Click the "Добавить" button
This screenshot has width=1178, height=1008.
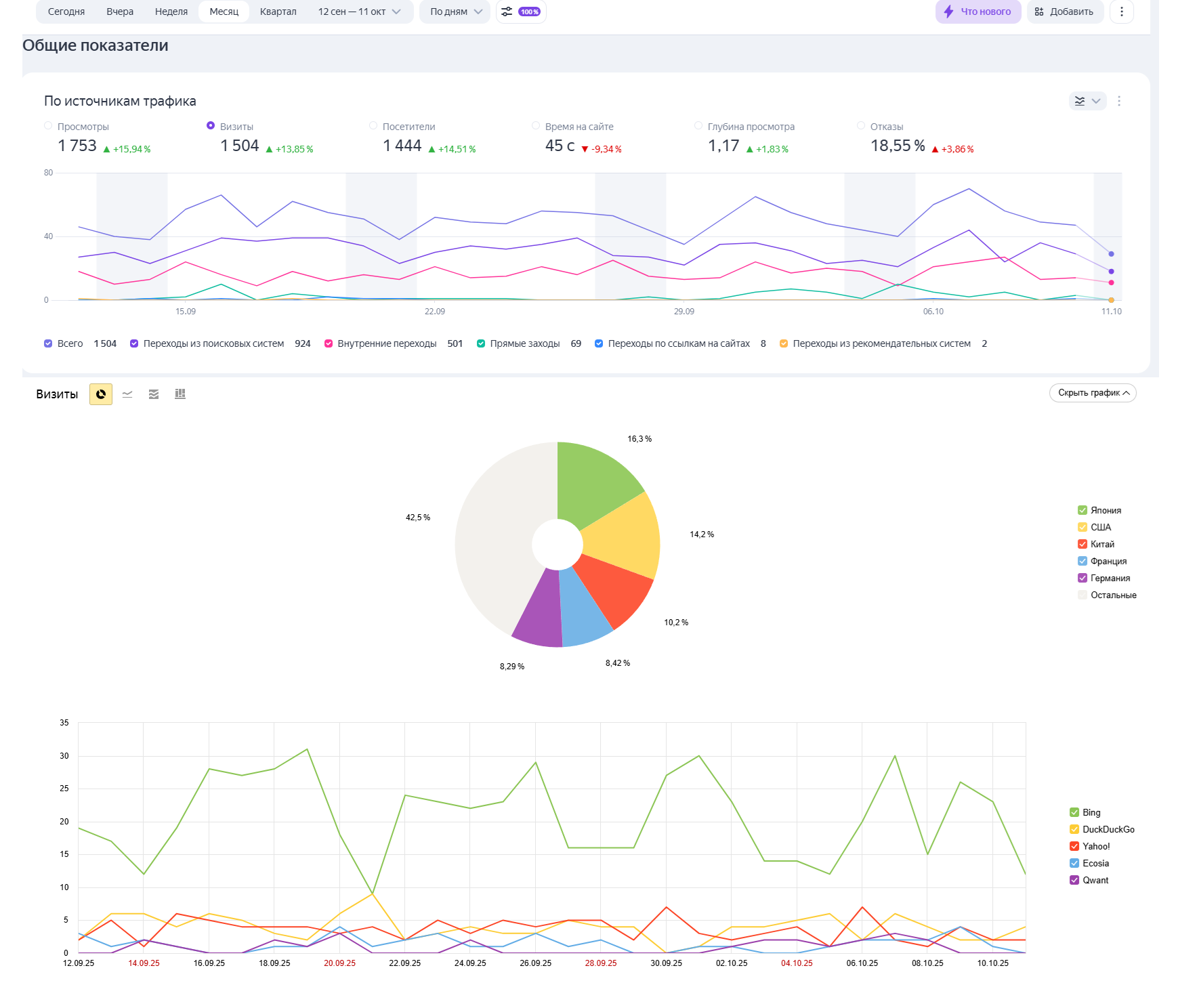1064,12
